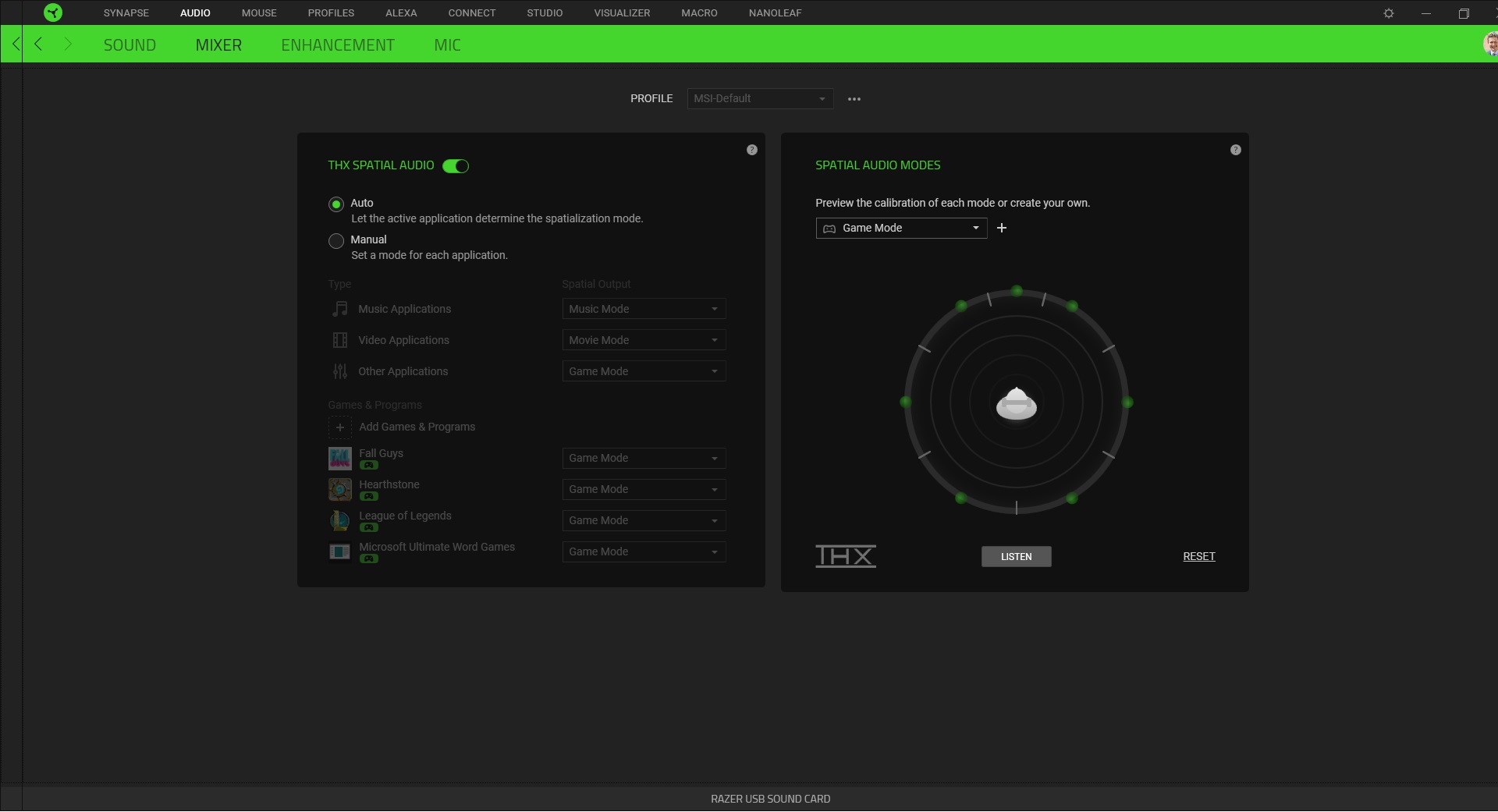This screenshot has height=812, width=1498.
Task: Open the MOUSE top menu
Action: point(259,13)
